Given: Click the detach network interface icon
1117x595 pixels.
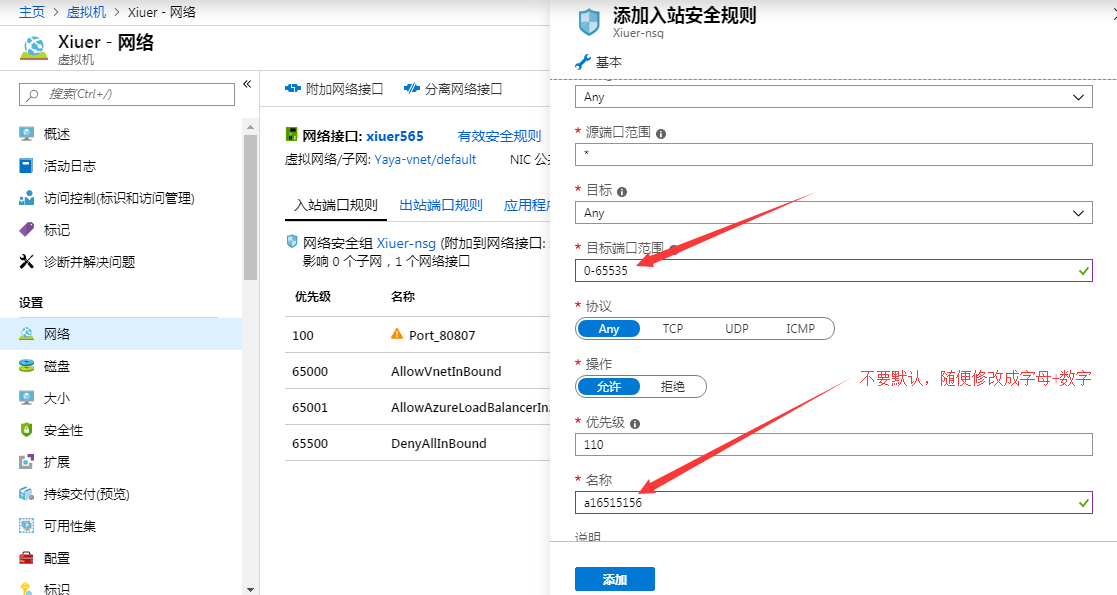Looking at the screenshot, I should point(412,88).
